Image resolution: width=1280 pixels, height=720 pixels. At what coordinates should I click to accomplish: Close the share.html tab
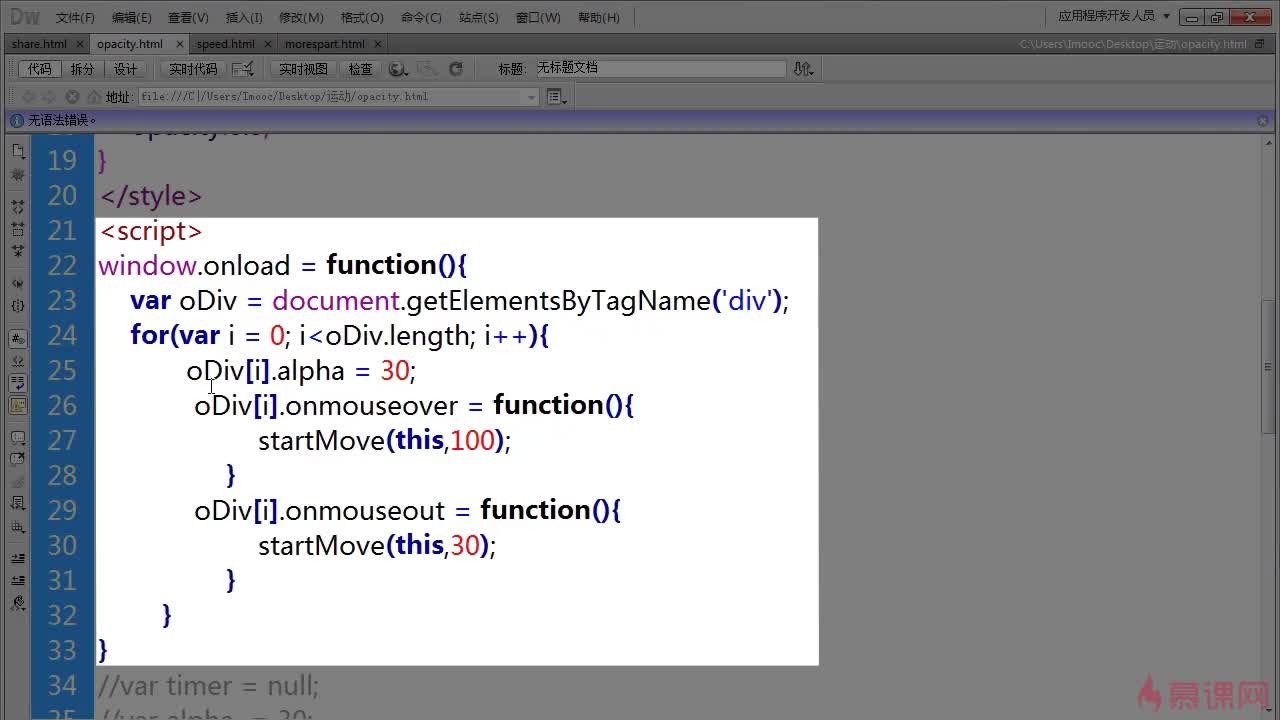point(80,44)
